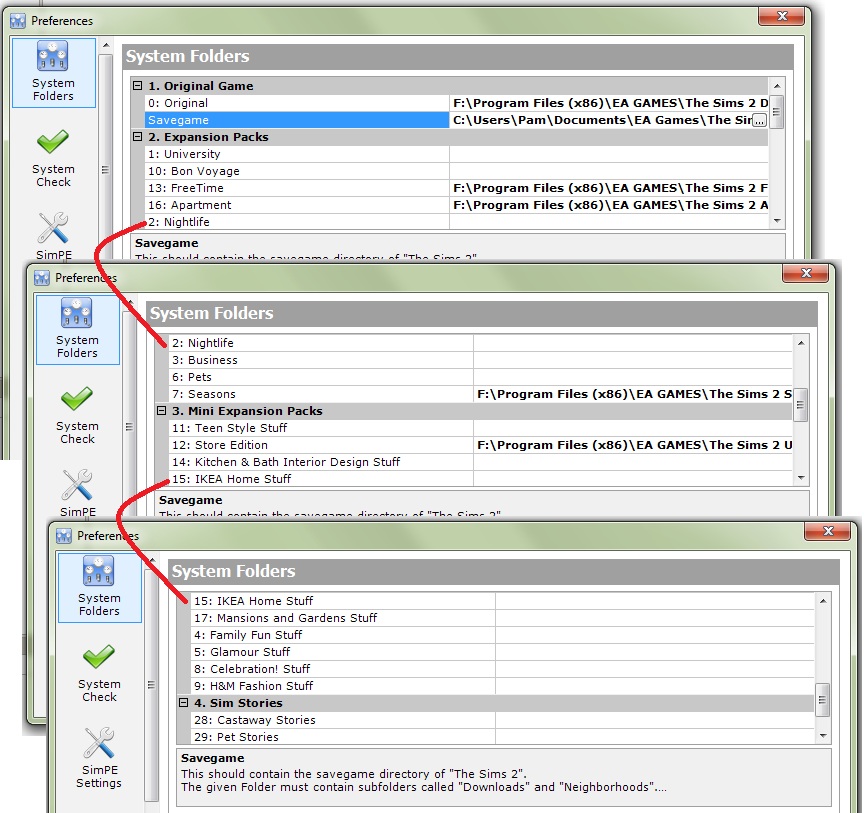Collapse the '3. Mini Expansion Packs' group
Image resolution: width=865 pixels, height=813 pixels.
[160, 411]
